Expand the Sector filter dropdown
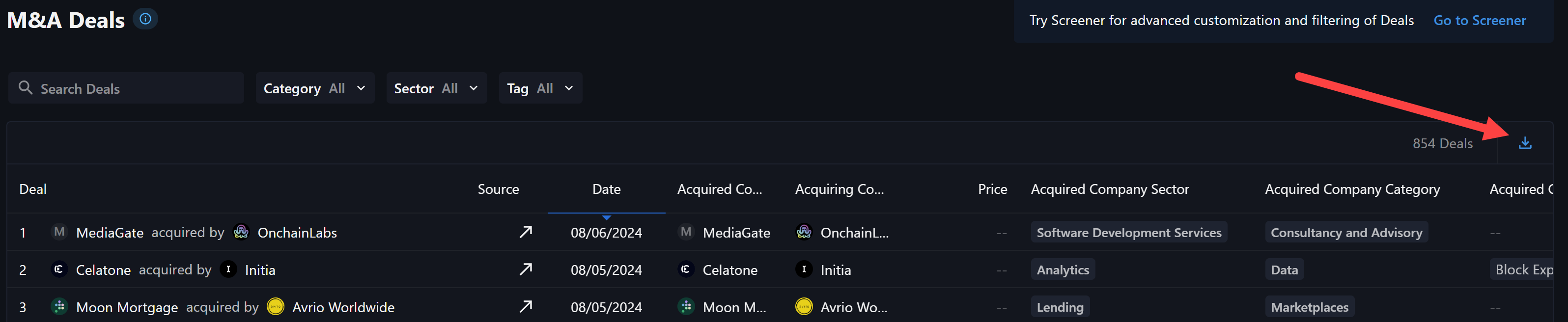1568x322 pixels. 436,88
